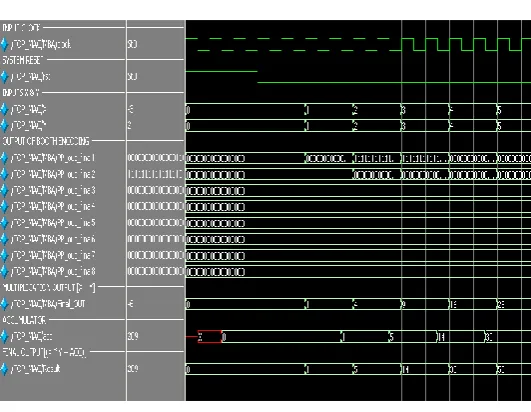
Task: Select the rst signal diamond icon
Action: pos(4,77)
